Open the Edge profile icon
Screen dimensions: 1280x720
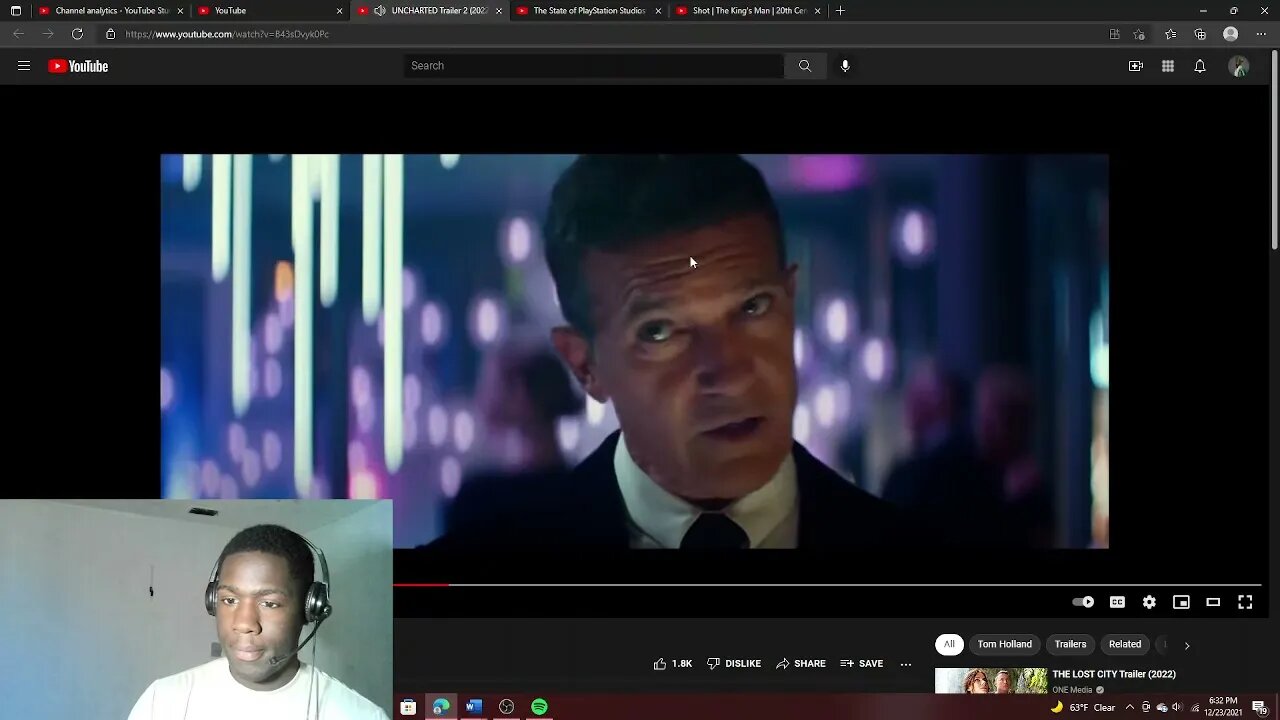coord(1231,34)
